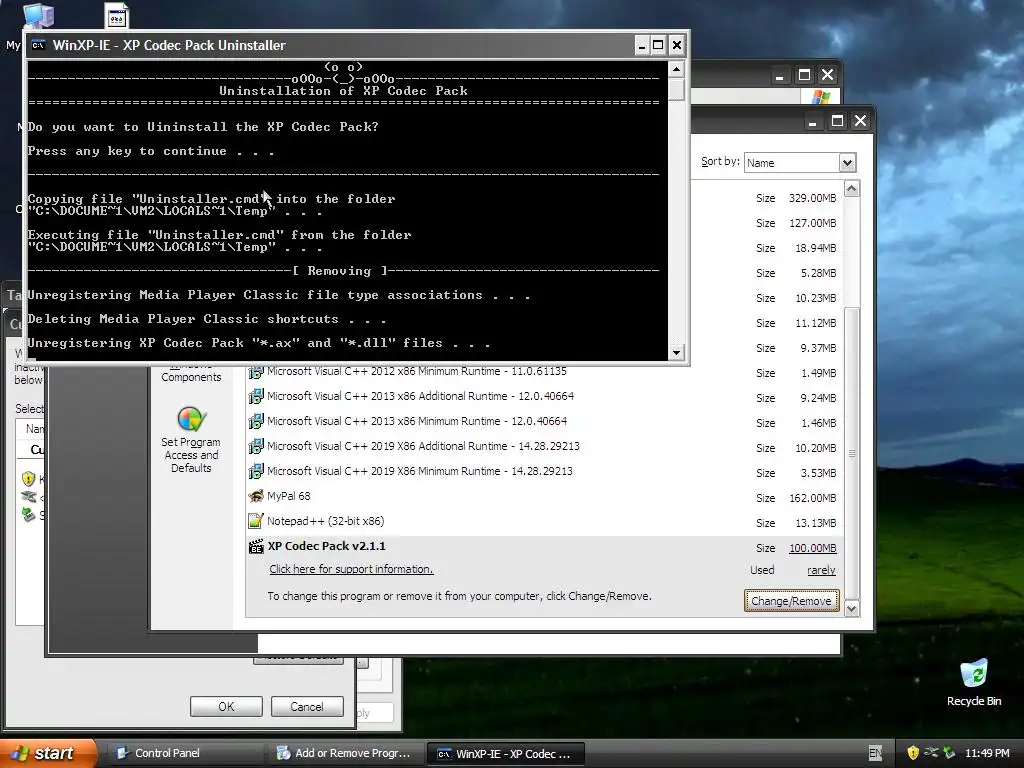The height and width of the screenshot is (768, 1024).
Task: Click the safely remove hardware tray icon
Action: (949, 753)
